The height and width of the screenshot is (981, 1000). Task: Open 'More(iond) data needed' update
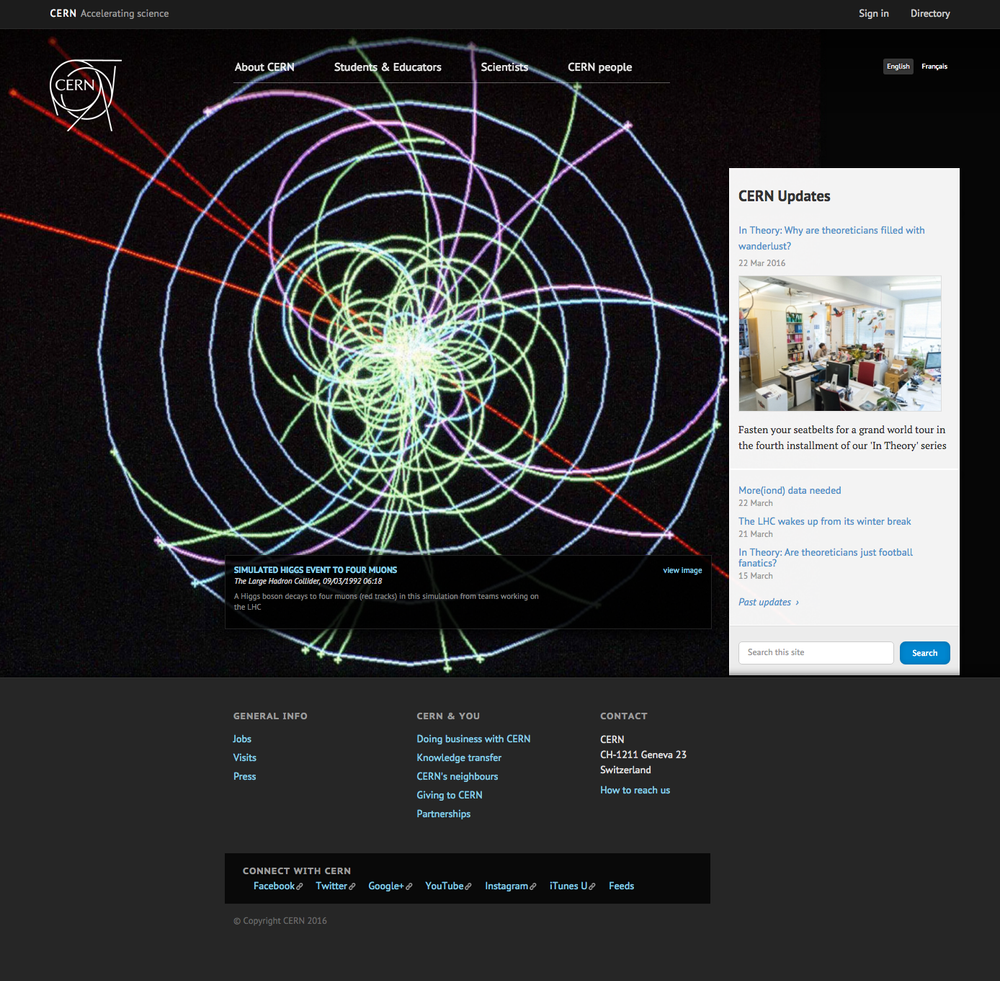point(790,490)
